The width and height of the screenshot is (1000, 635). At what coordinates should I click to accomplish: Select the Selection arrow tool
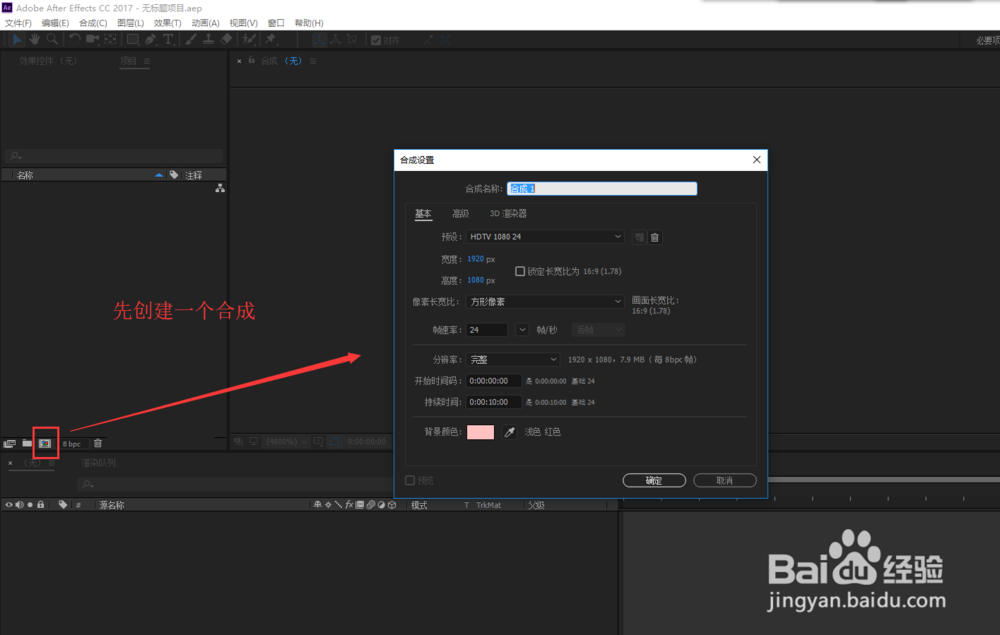point(17,40)
